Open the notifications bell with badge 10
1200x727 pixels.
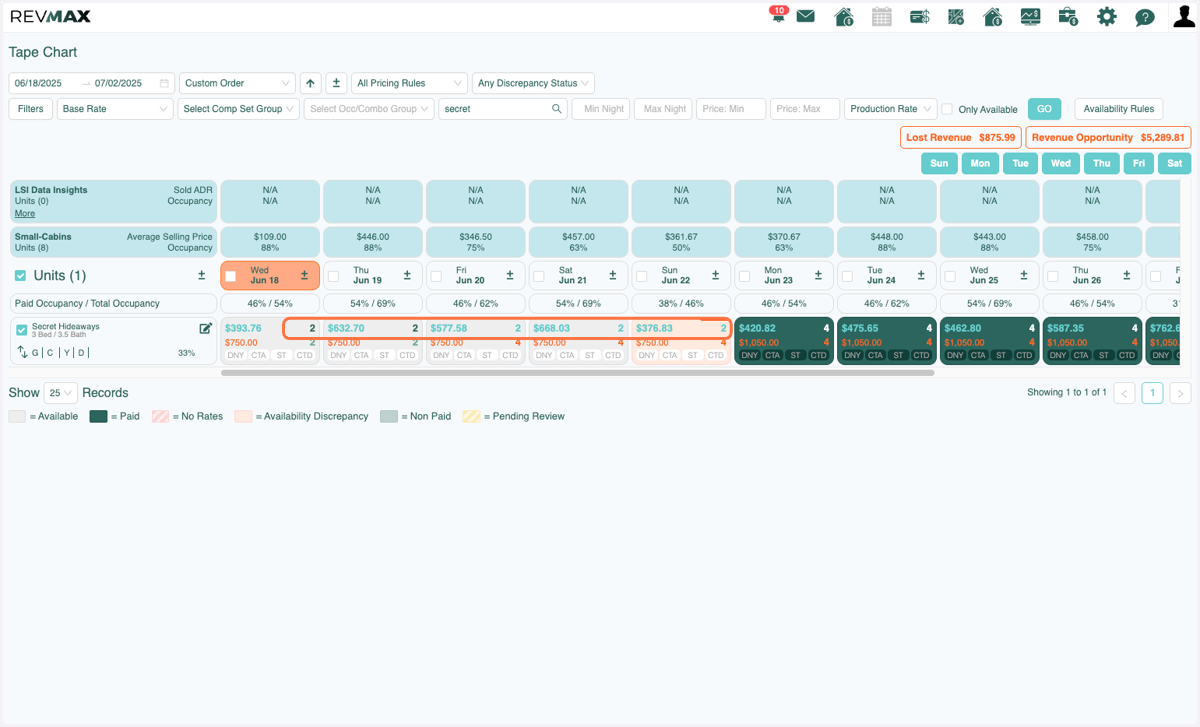778,15
